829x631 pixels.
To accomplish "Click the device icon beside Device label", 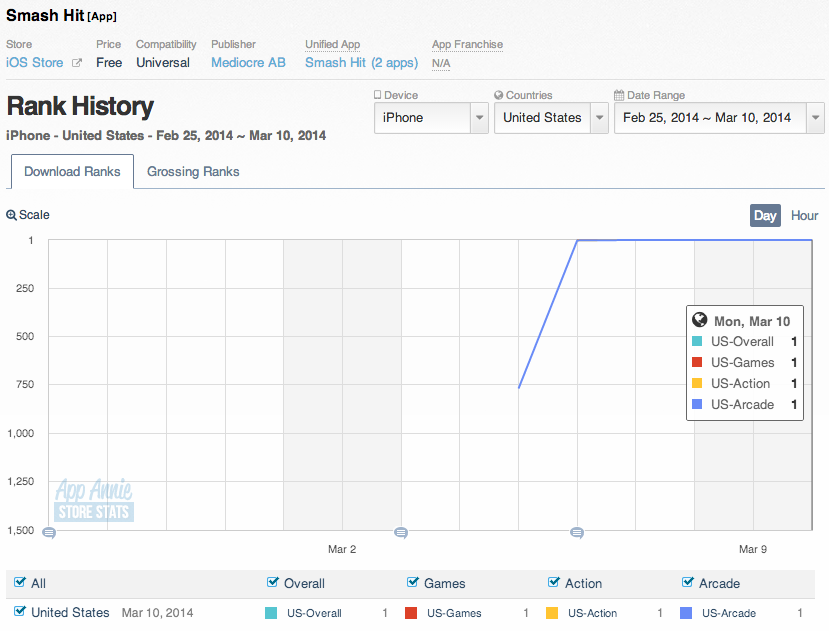I will pos(377,95).
